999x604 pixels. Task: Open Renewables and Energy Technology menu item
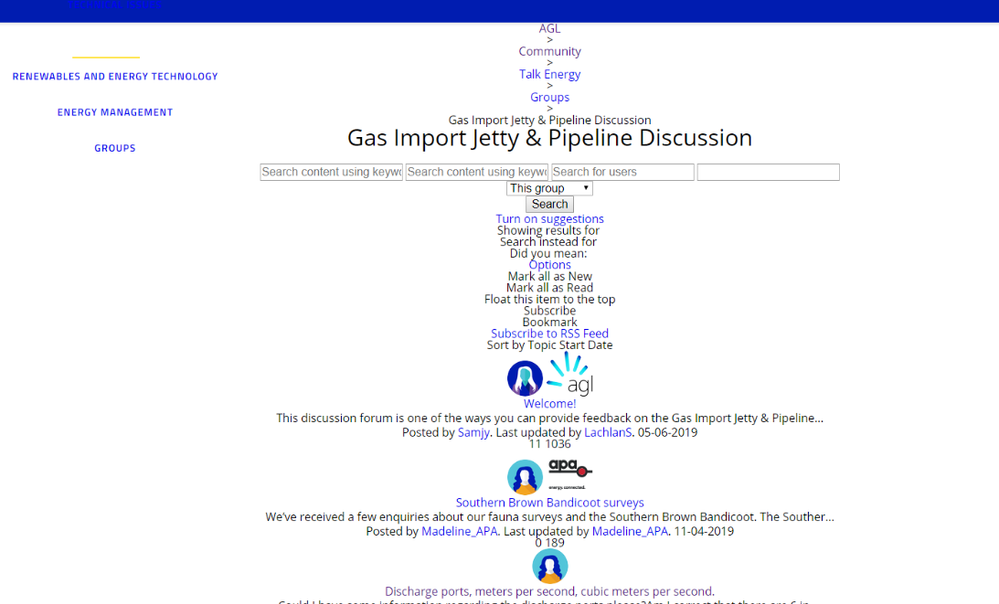115,76
